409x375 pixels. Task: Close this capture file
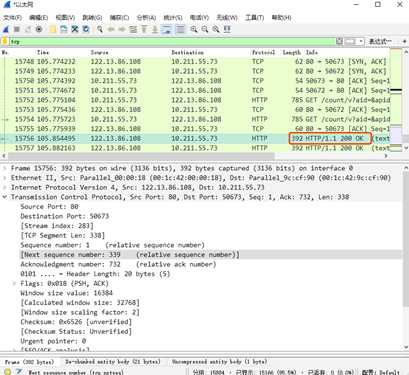[x=75, y=30]
